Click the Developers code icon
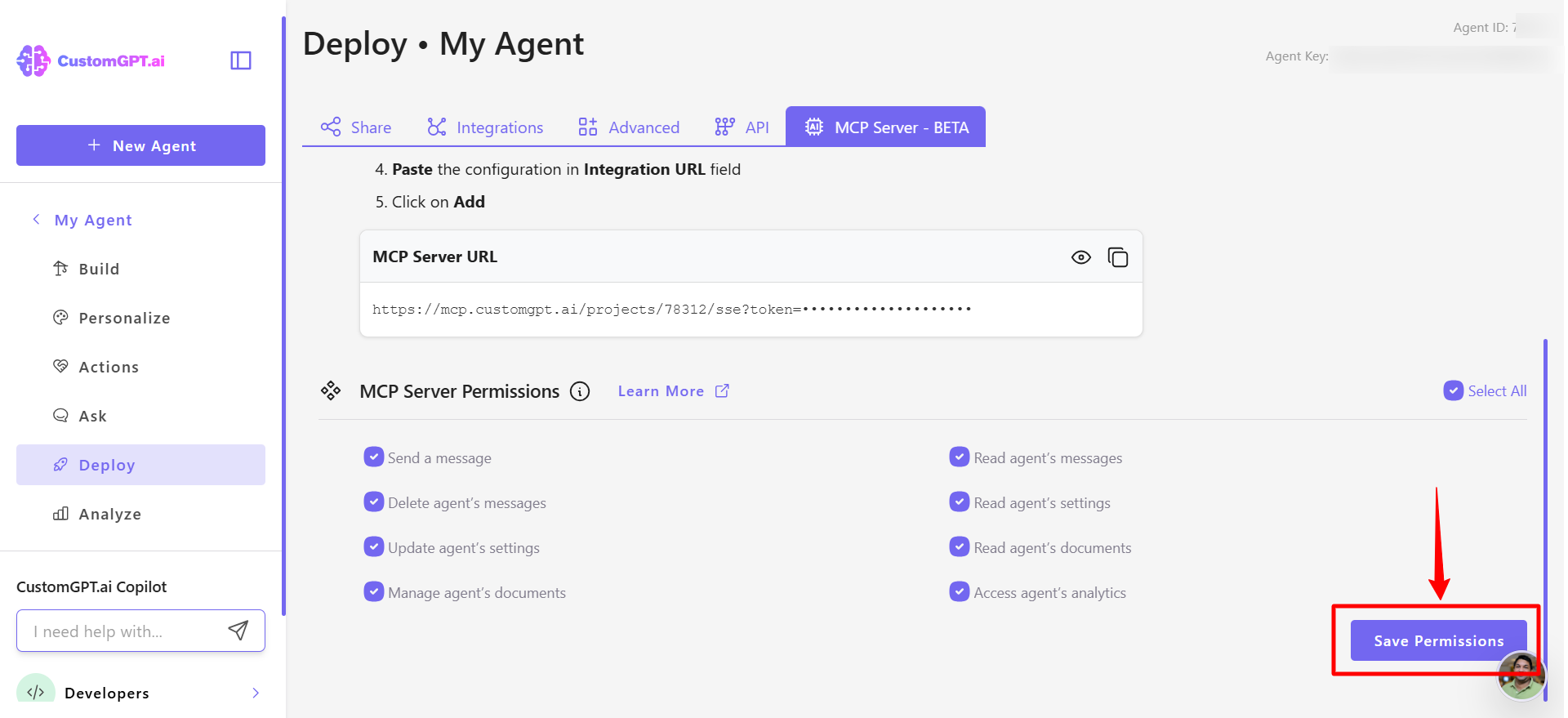Viewport: 1568px width, 718px height. [x=36, y=691]
